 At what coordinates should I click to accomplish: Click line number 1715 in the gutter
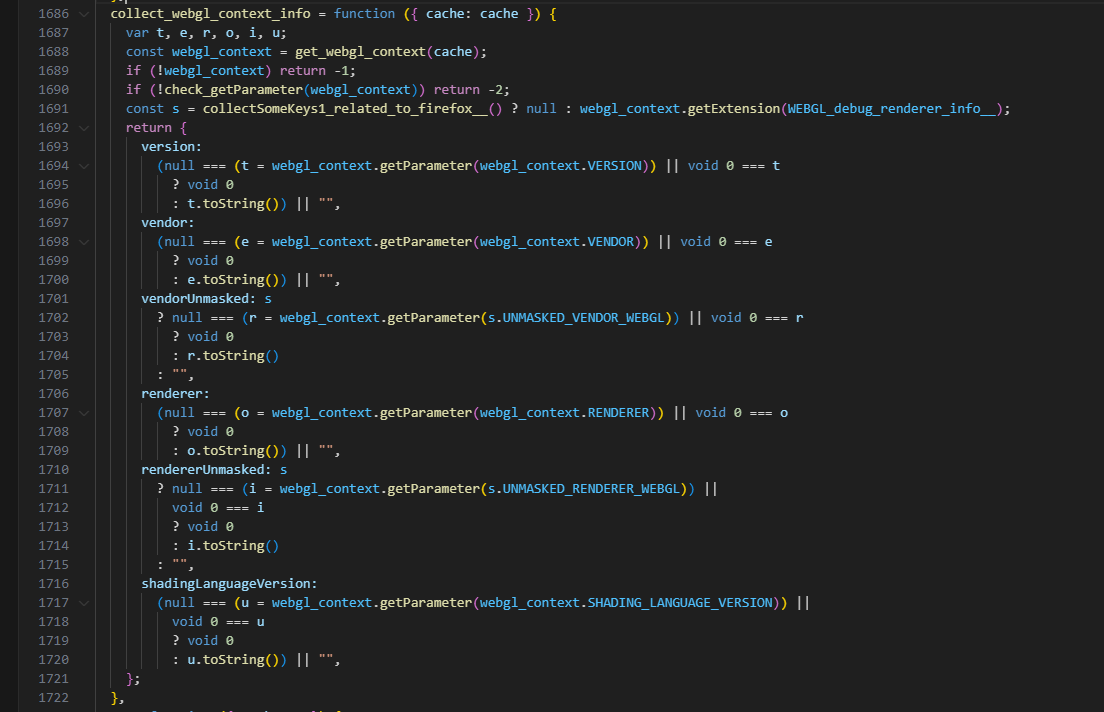[x=54, y=565]
